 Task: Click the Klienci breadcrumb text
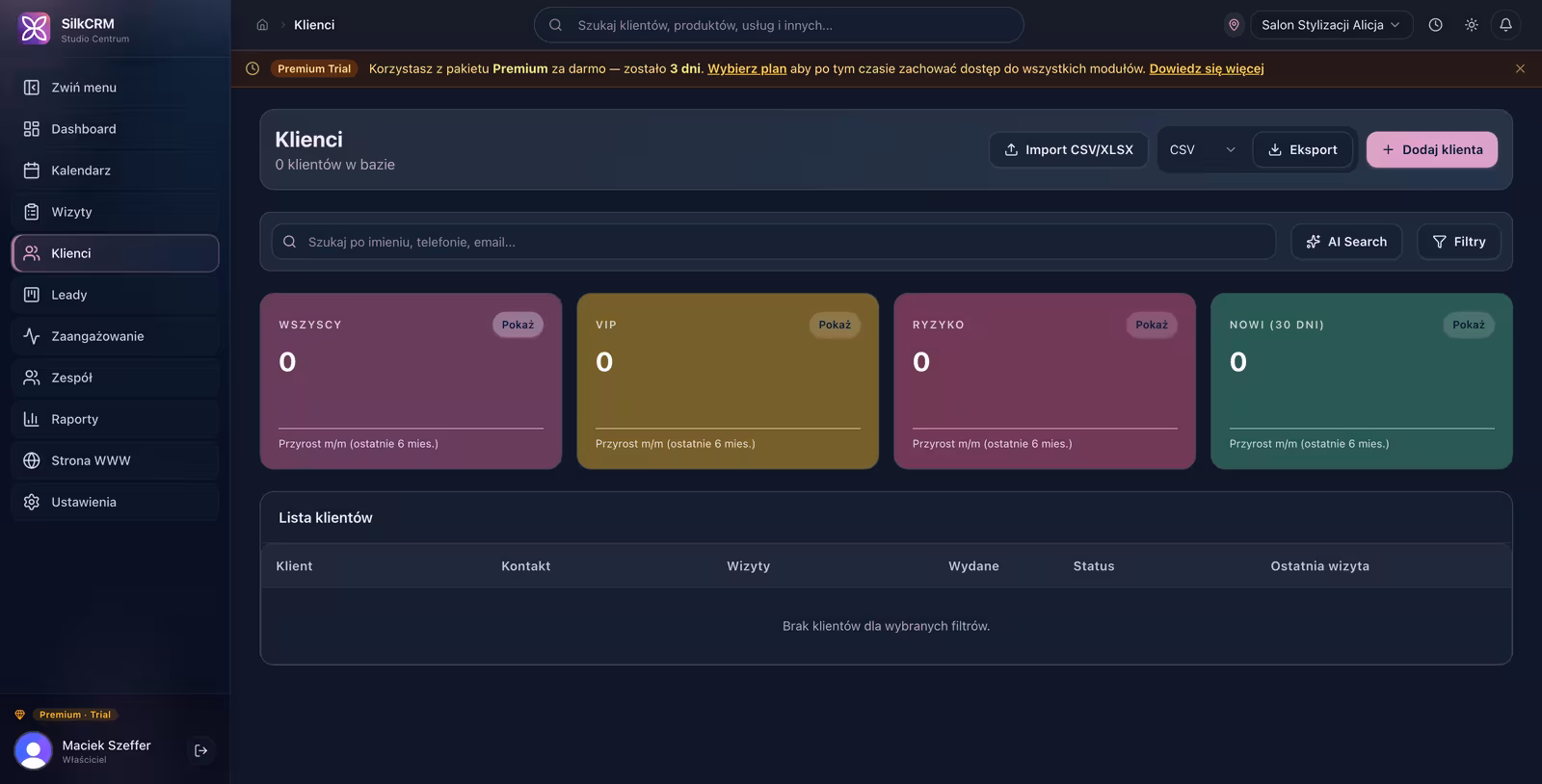click(x=314, y=25)
